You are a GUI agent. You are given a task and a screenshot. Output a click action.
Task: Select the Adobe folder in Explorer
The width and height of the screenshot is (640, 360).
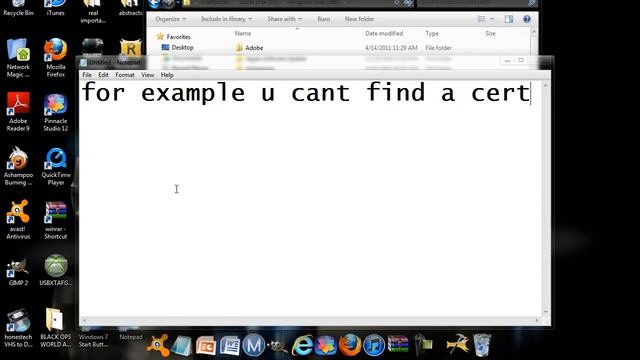[x=249, y=48]
